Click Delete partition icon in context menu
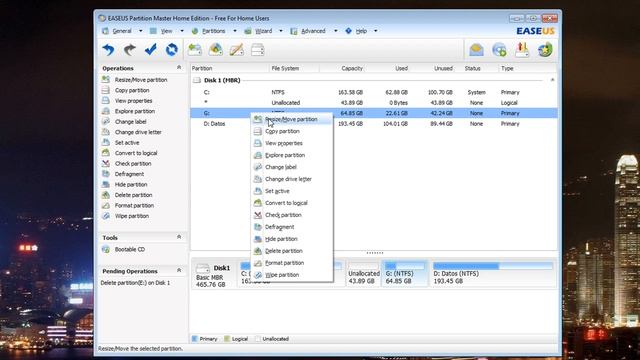This screenshot has width=640, height=360. 258,251
